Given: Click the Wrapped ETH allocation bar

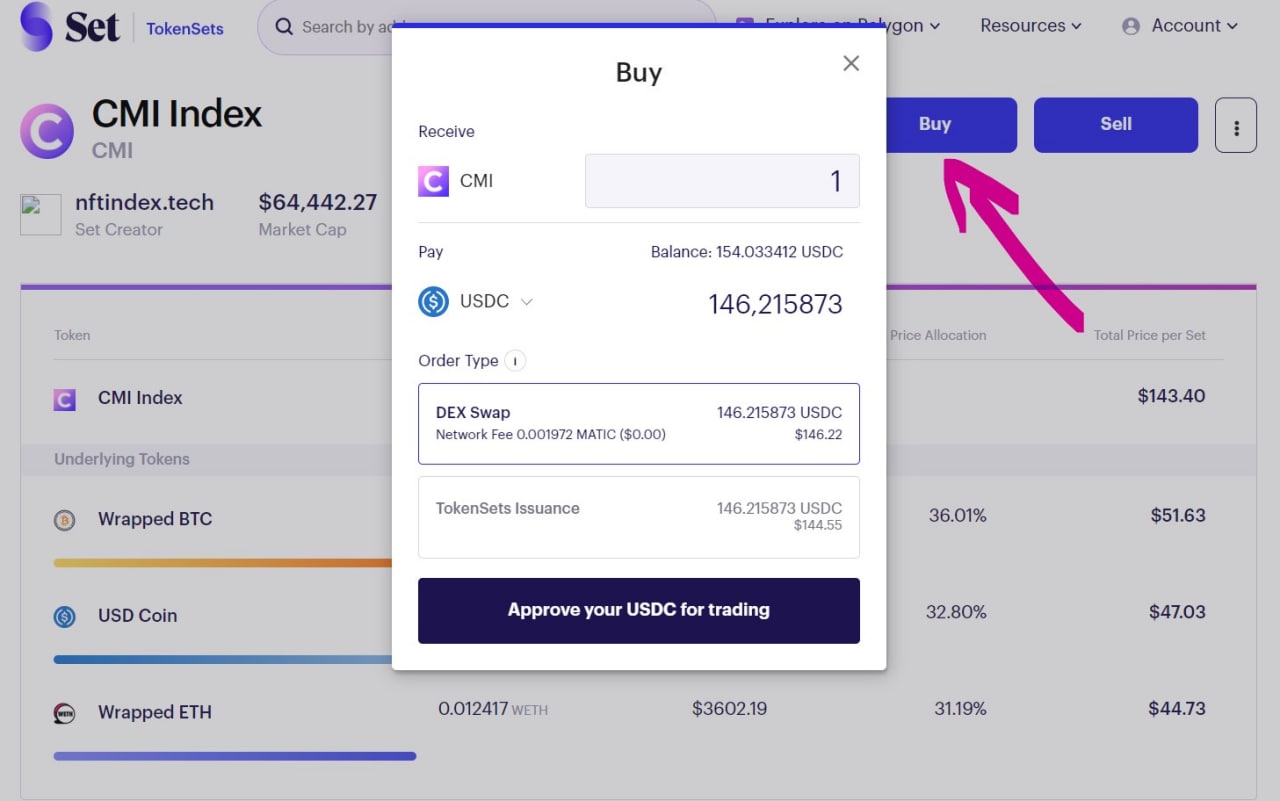Looking at the screenshot, I should [x=235, y=756].
